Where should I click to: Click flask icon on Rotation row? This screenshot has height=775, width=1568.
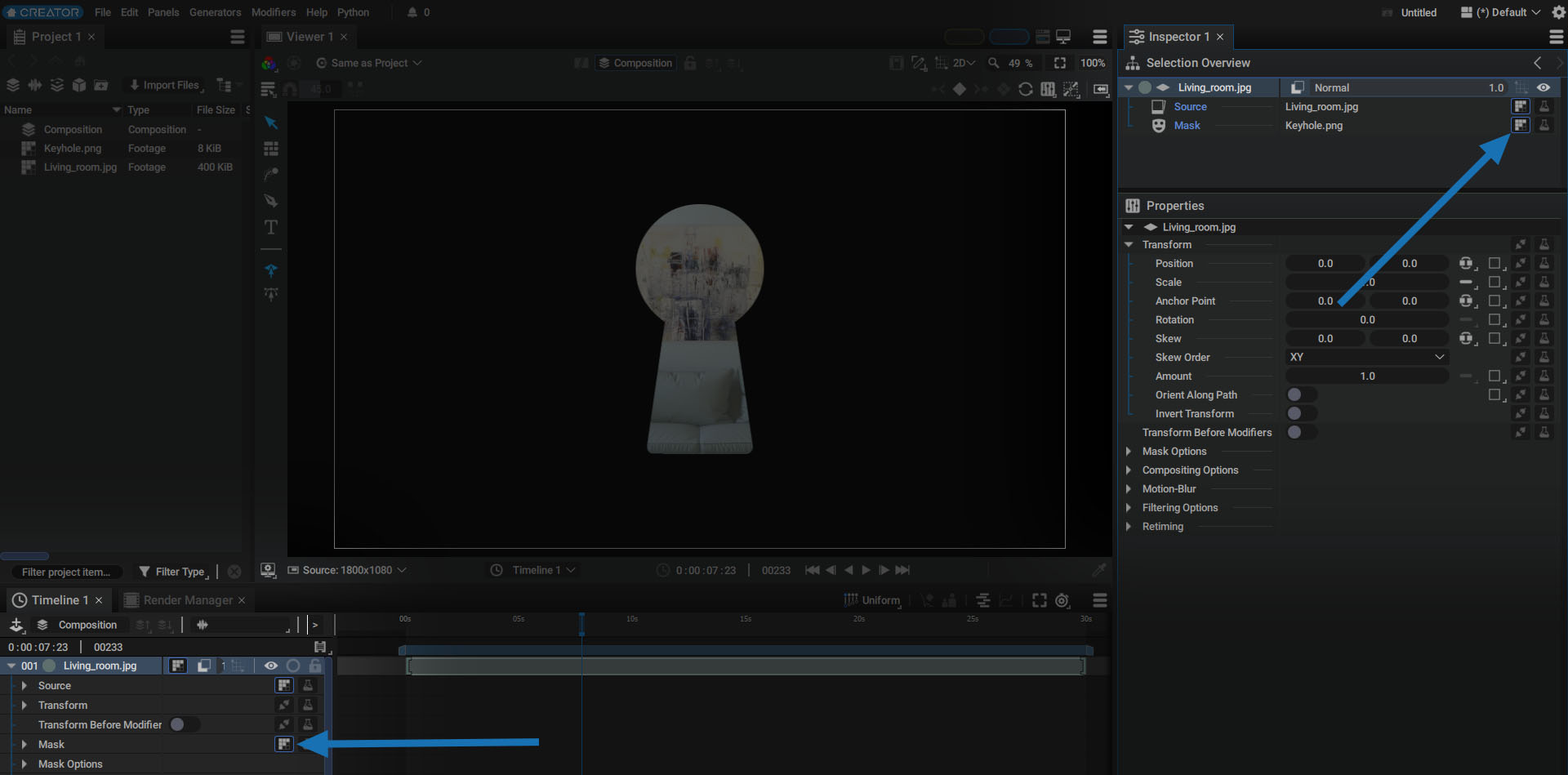tap(1544, 319)
